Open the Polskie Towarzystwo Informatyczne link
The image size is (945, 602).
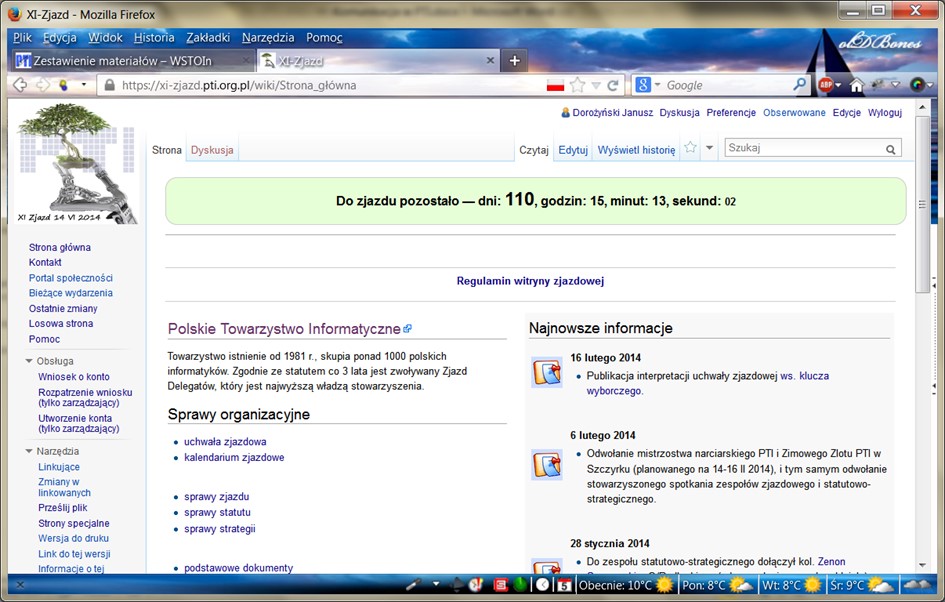(x=284, y=328)
